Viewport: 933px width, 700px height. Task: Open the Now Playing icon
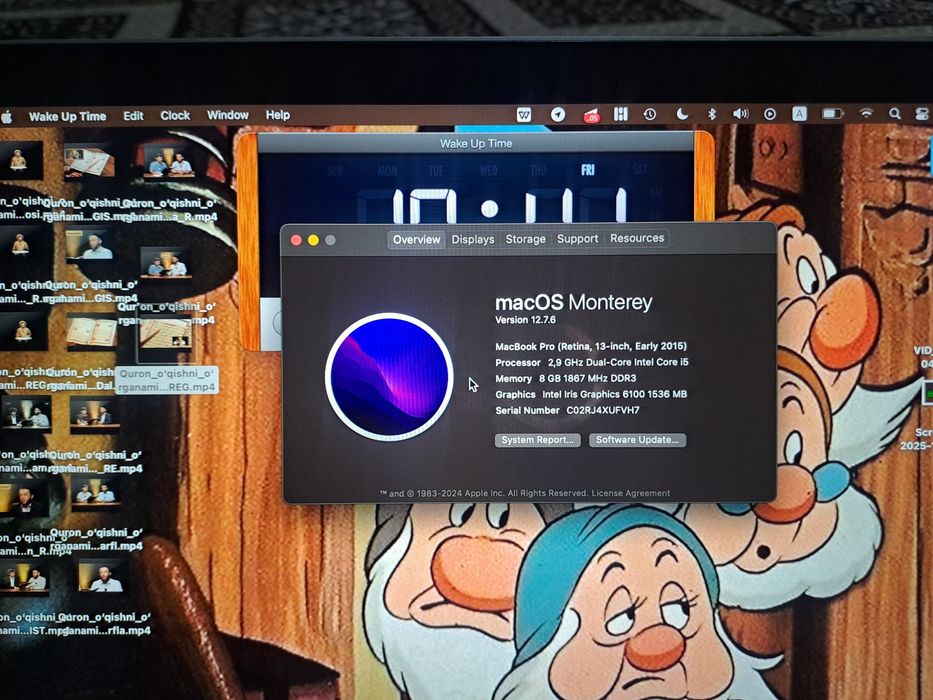pyautogui.click(x=769, y=114)
